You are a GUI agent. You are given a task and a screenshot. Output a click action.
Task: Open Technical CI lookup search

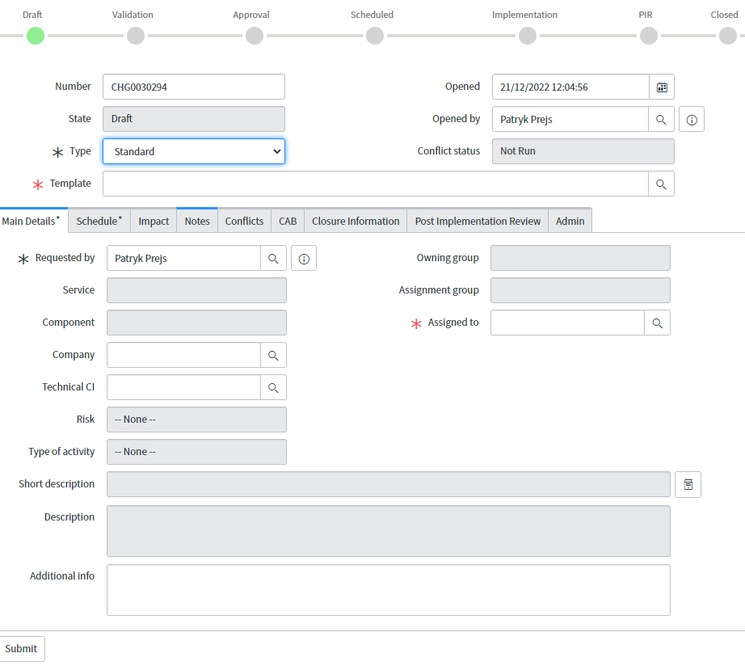[273, 388]
